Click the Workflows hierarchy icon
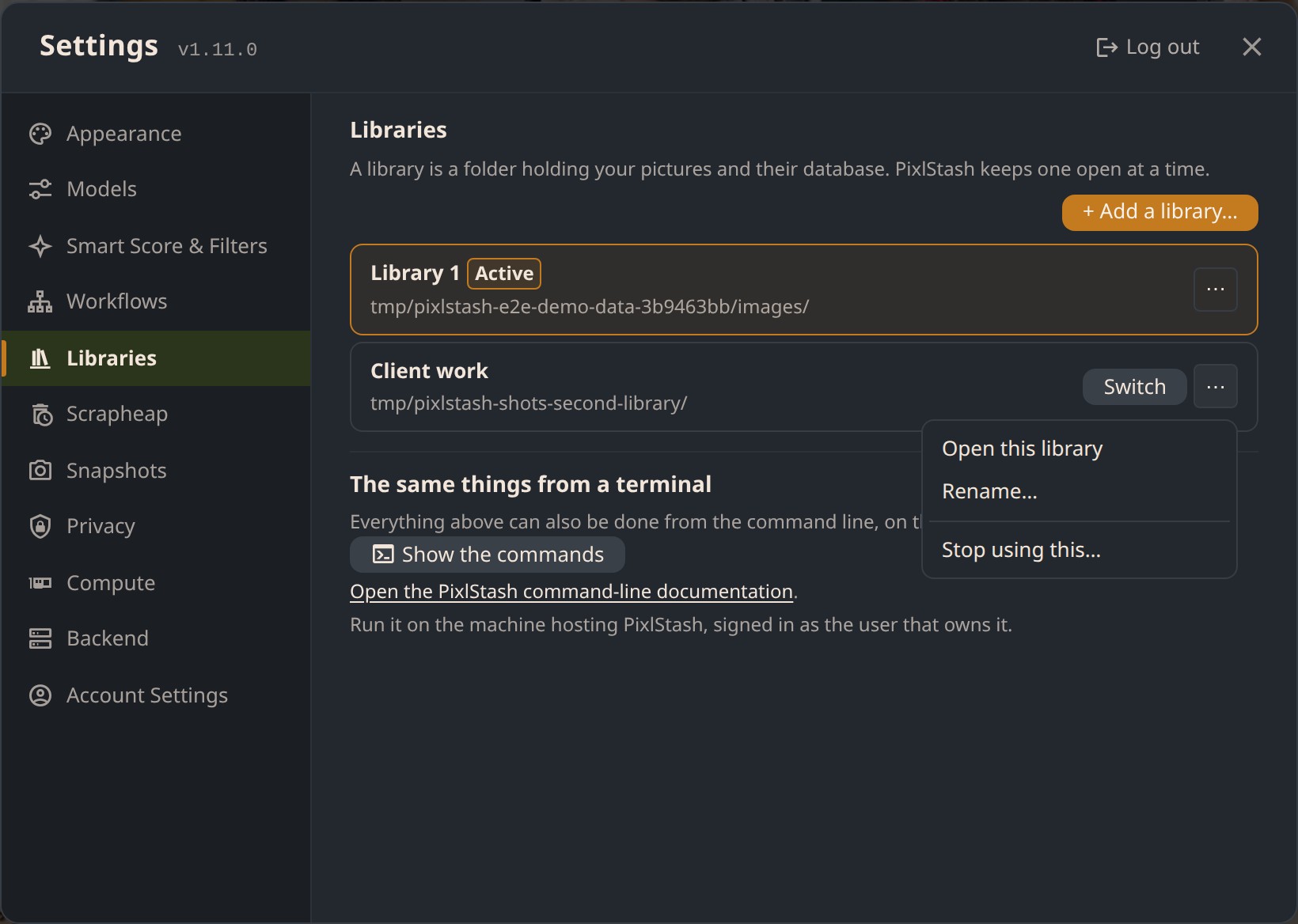Screen dimensions: 1298x924 click(40, 301)
